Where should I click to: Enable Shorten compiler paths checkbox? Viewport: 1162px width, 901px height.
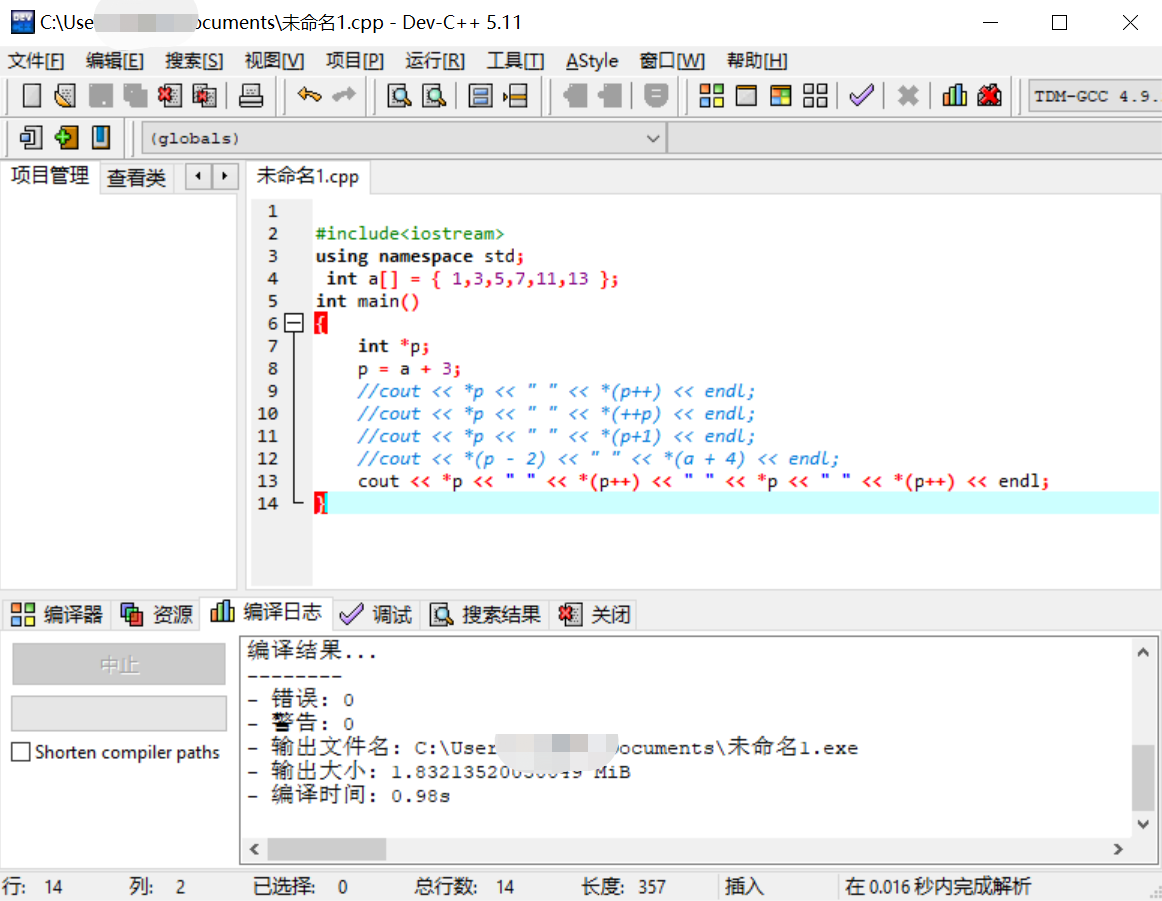tap(21, 752)
